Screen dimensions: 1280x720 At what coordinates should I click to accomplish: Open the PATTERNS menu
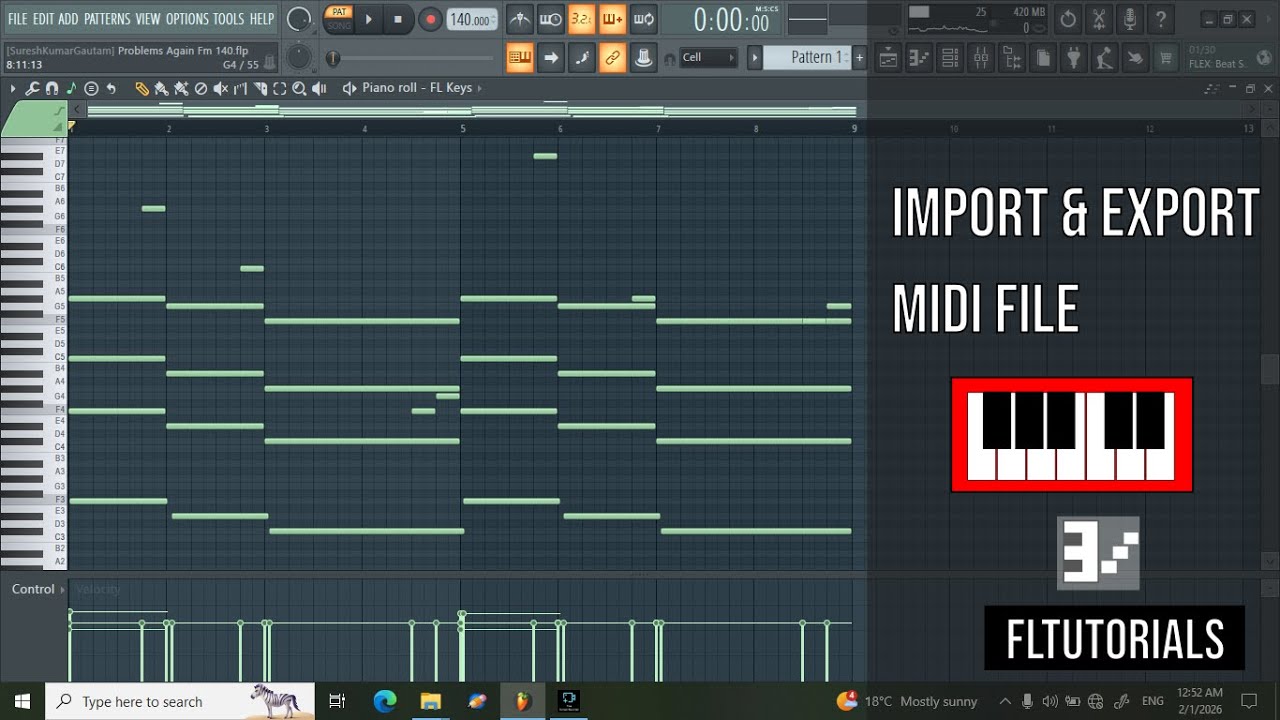(107, 19)
